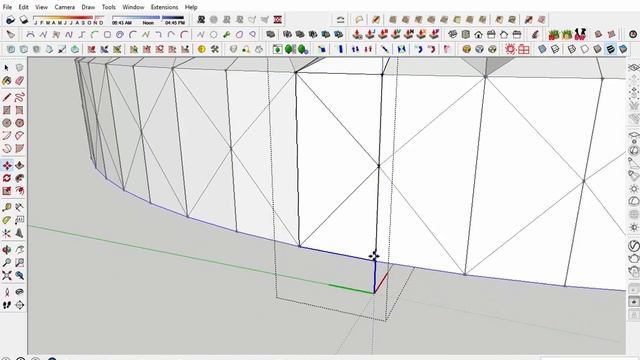Switch to Front house view

[478, 34]
